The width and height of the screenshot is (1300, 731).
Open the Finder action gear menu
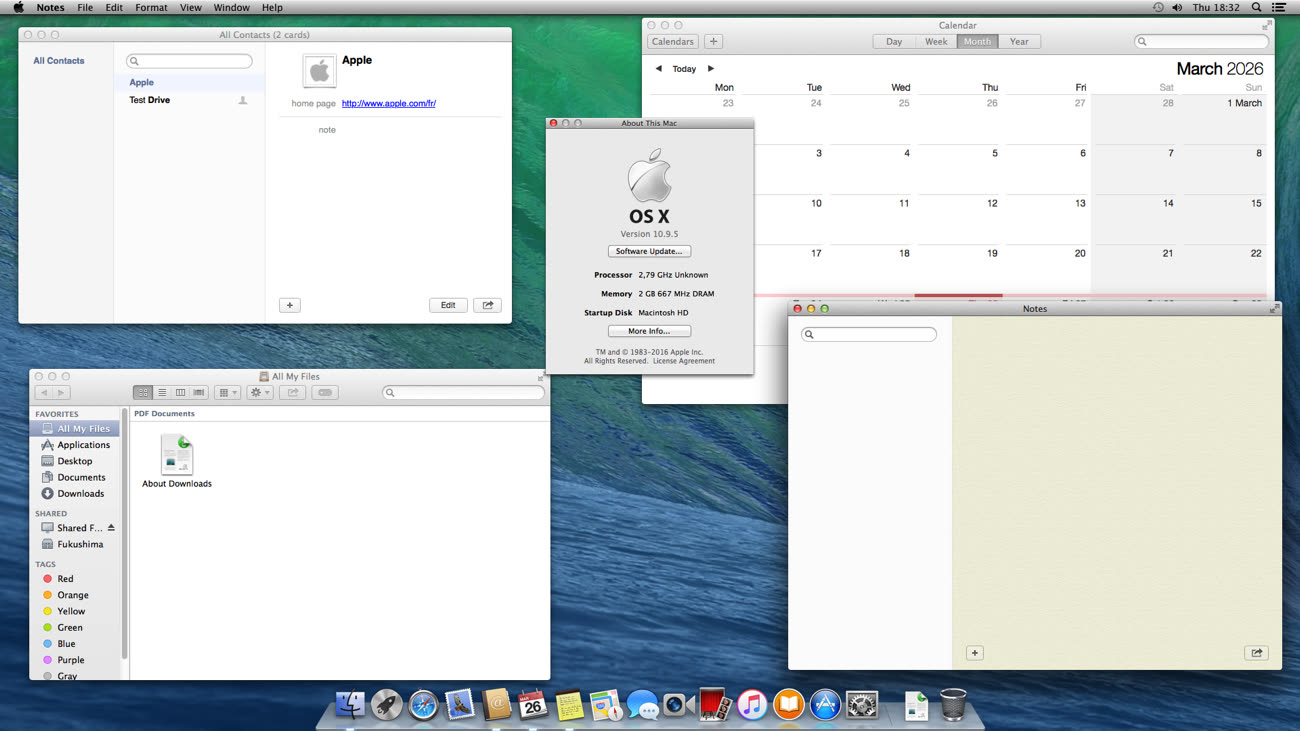(260, 393)
